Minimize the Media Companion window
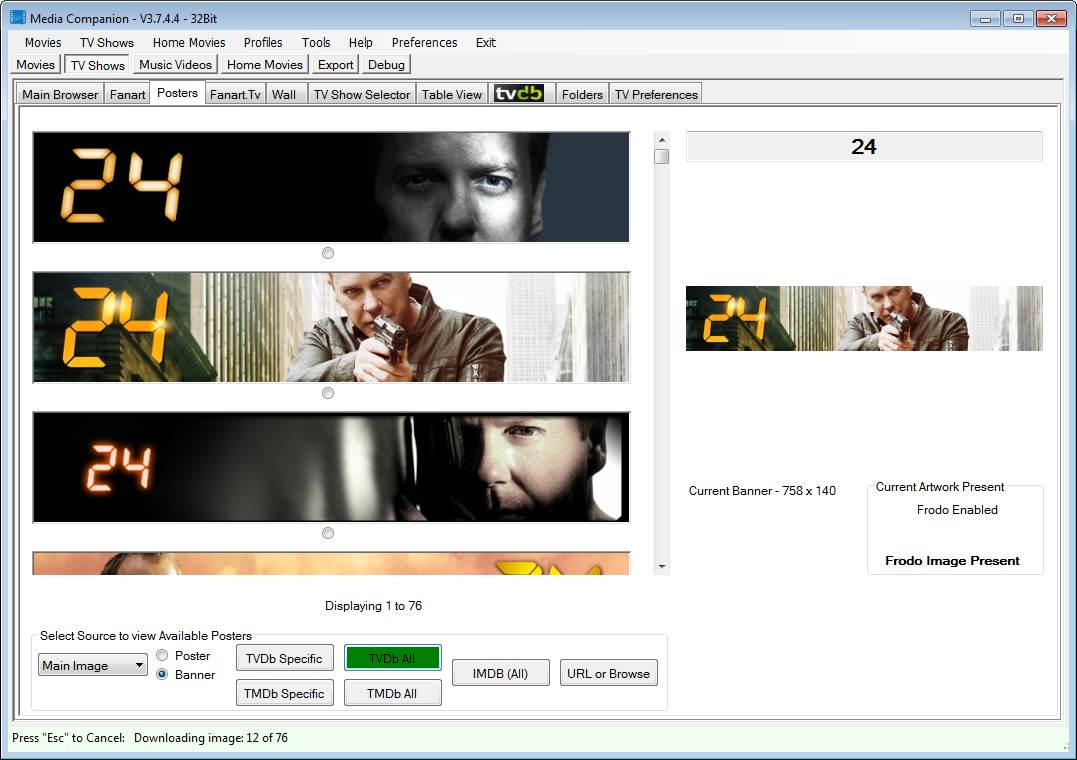 (x=985, y=19)
